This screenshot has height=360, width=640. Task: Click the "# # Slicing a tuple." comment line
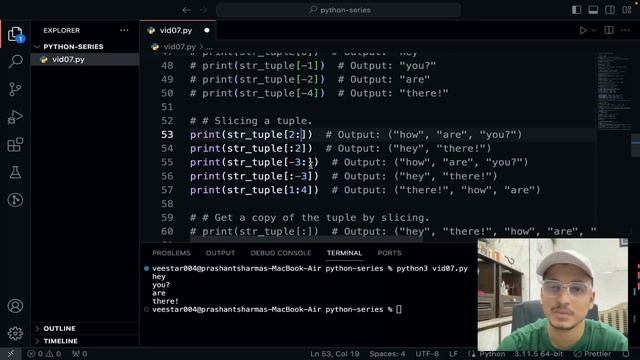pyautogui.click(x=251, y=121)
